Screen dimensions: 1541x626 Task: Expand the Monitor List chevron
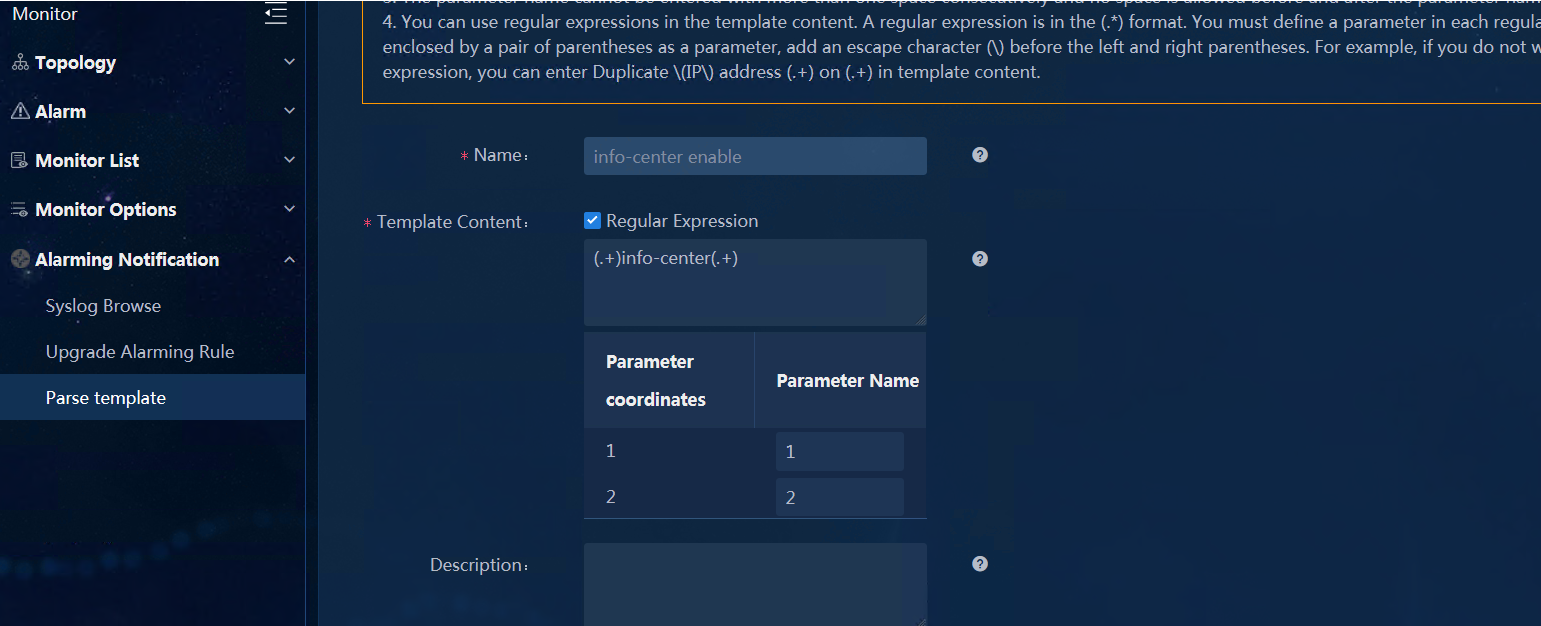290,160
